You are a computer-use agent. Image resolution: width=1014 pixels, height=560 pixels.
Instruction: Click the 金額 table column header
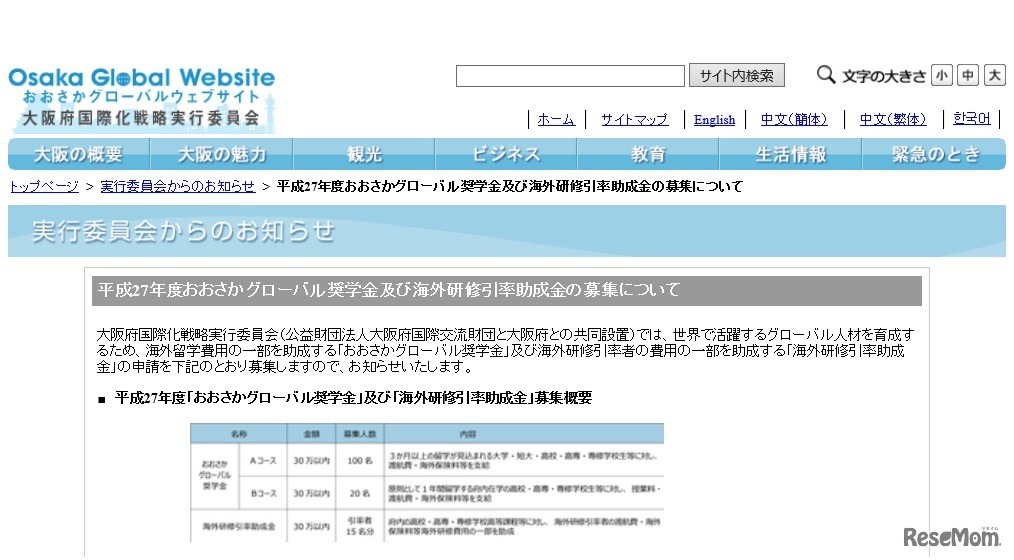pyautogui.click(x=312, y=433)
